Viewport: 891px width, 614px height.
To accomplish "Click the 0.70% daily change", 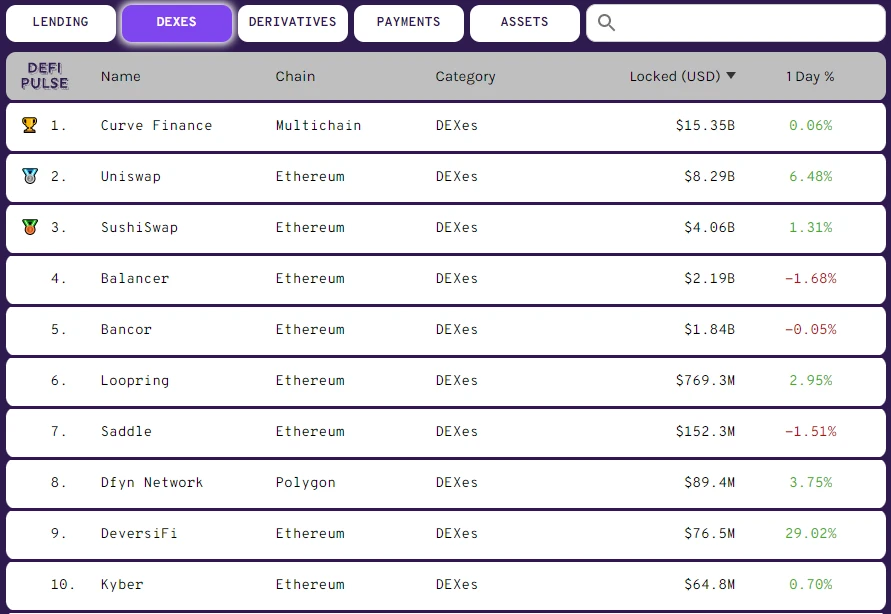I will [811, 584].
